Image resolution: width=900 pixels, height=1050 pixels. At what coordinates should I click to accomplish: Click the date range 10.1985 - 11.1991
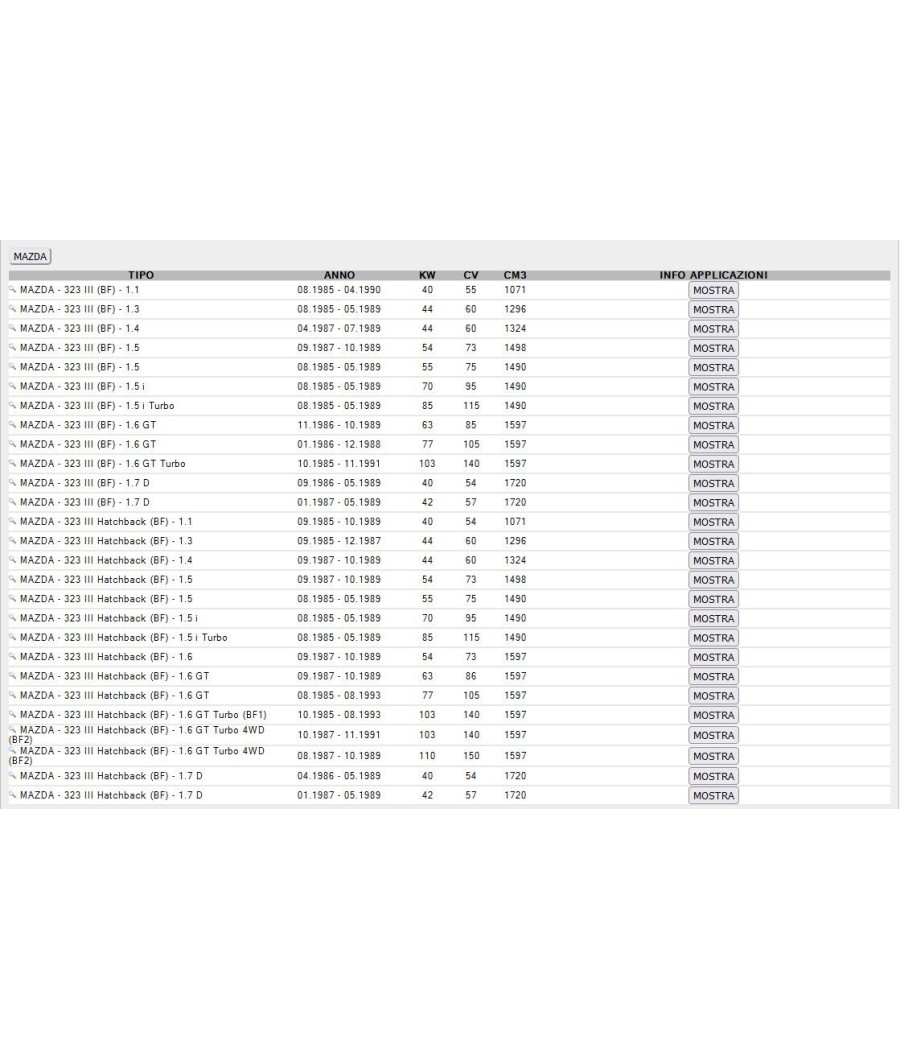point(339,463)
